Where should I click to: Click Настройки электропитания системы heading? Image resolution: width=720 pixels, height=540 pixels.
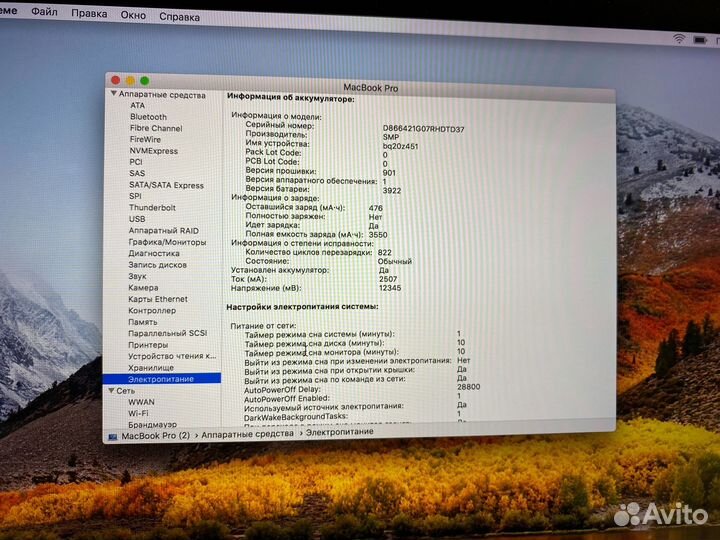coord(302,307)
